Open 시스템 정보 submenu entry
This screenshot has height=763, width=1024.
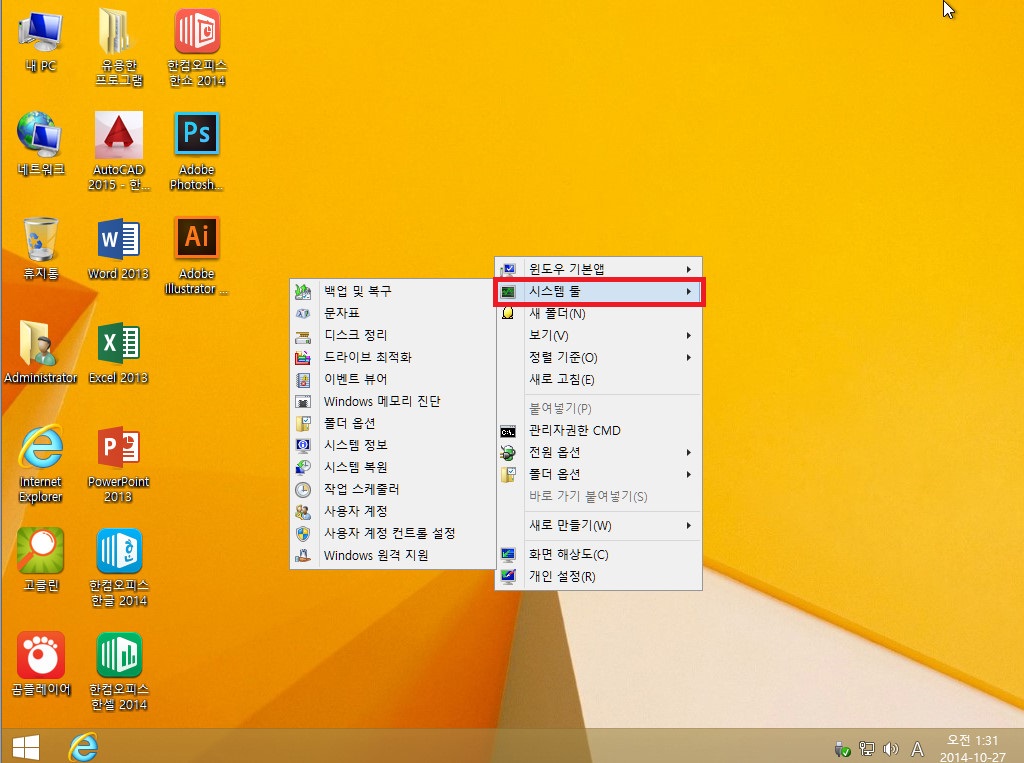click(x=392, y=445)
